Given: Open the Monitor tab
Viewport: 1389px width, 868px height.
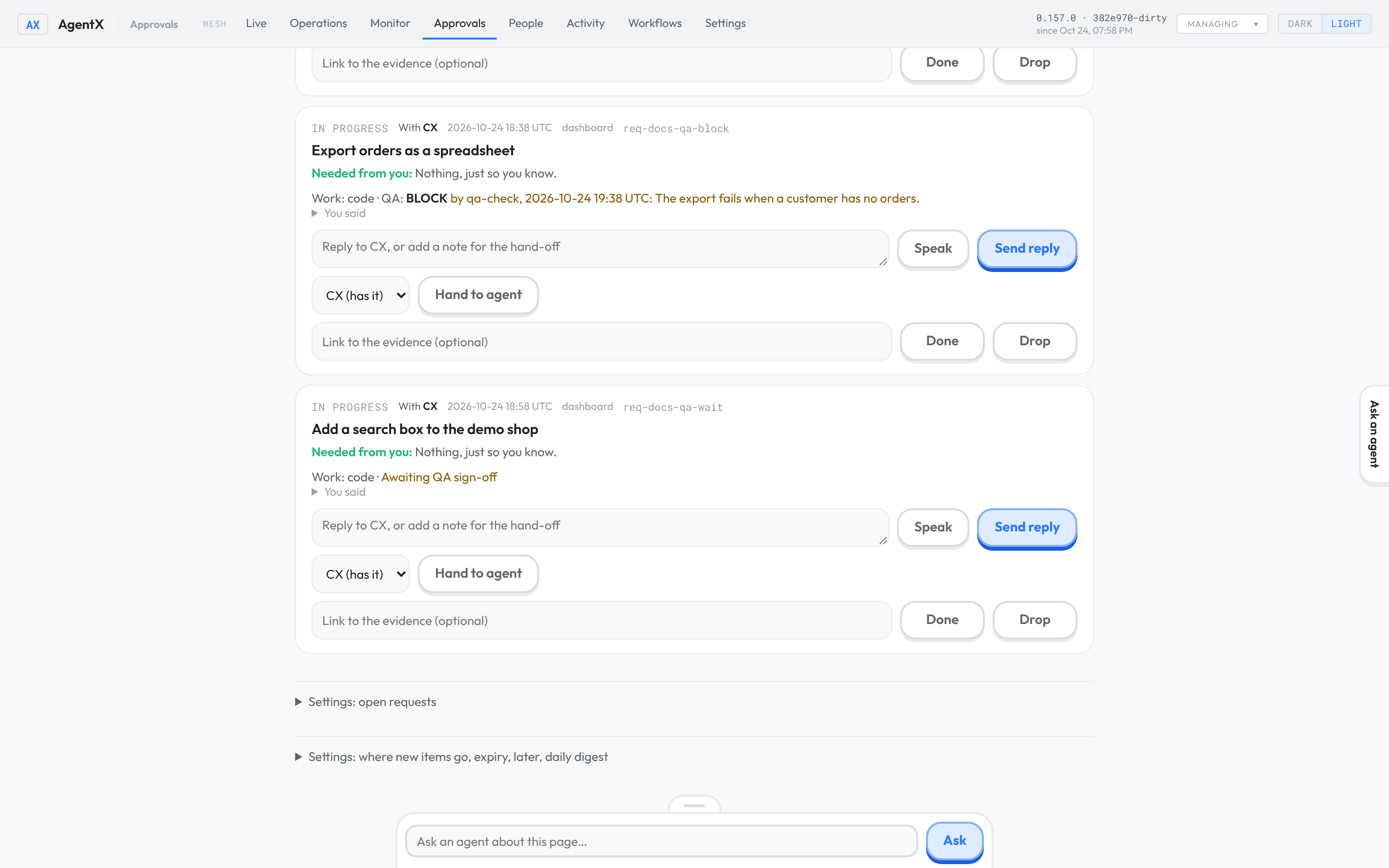Looking at the screenshot, I should point(390,24).
